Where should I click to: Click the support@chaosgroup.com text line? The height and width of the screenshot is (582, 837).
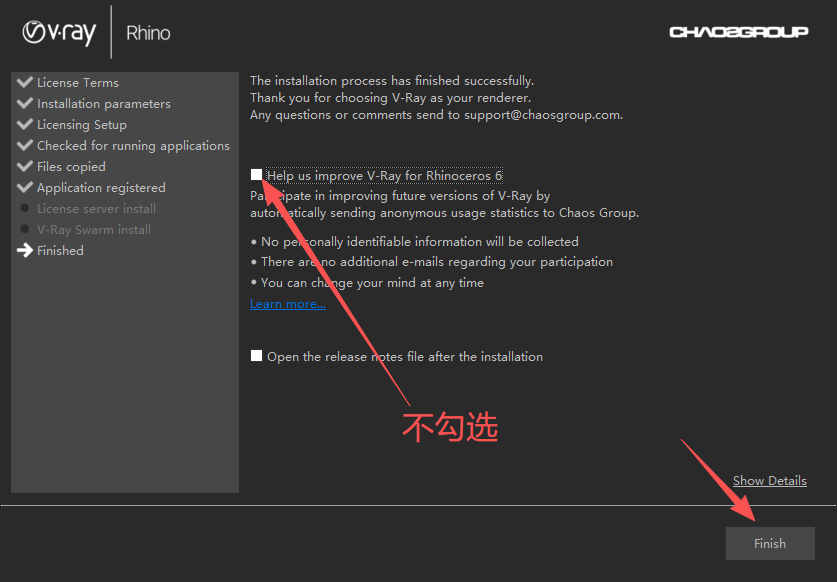[x=436, y=115]
